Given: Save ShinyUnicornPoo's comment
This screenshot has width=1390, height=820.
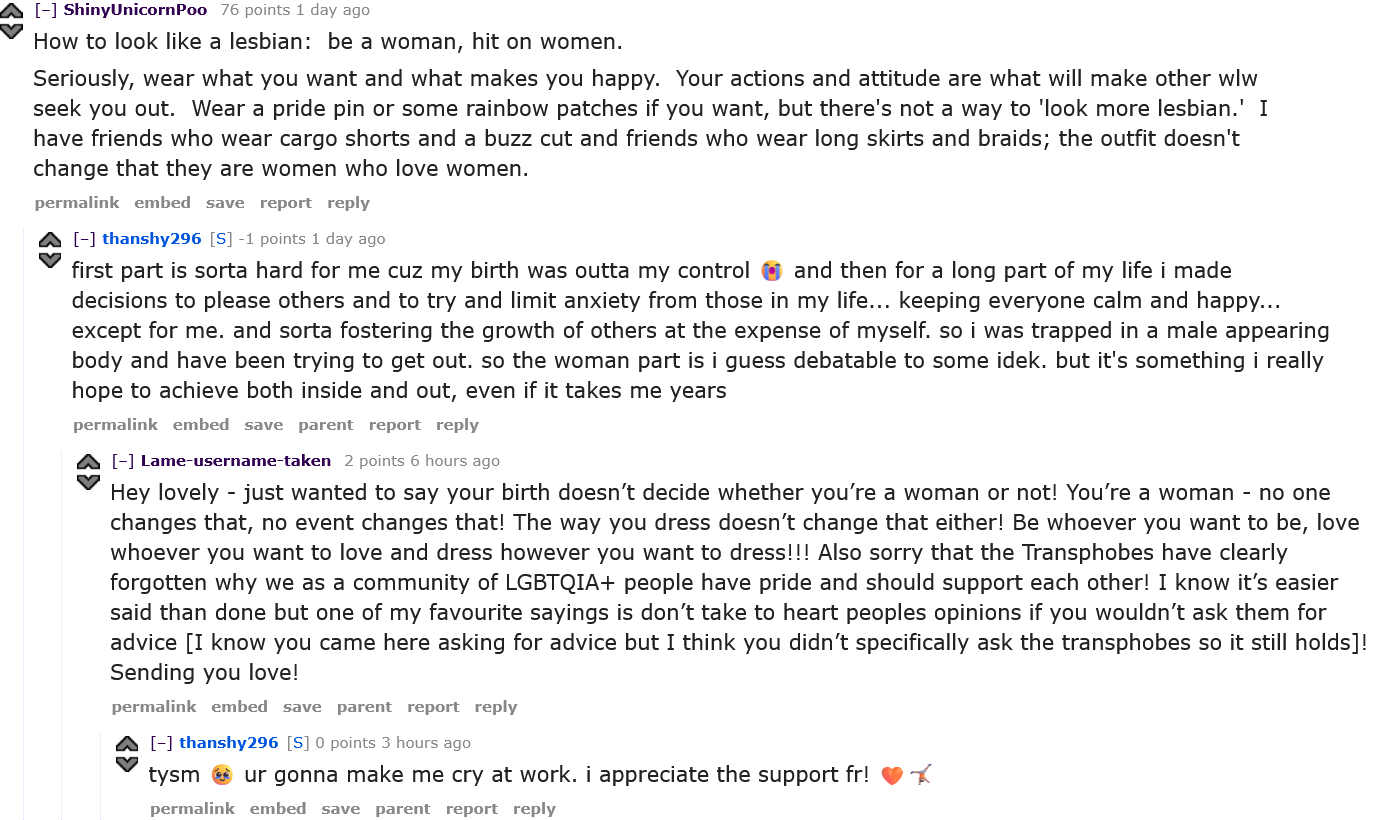Looking at the screenshot, I should tap(225, 203).
